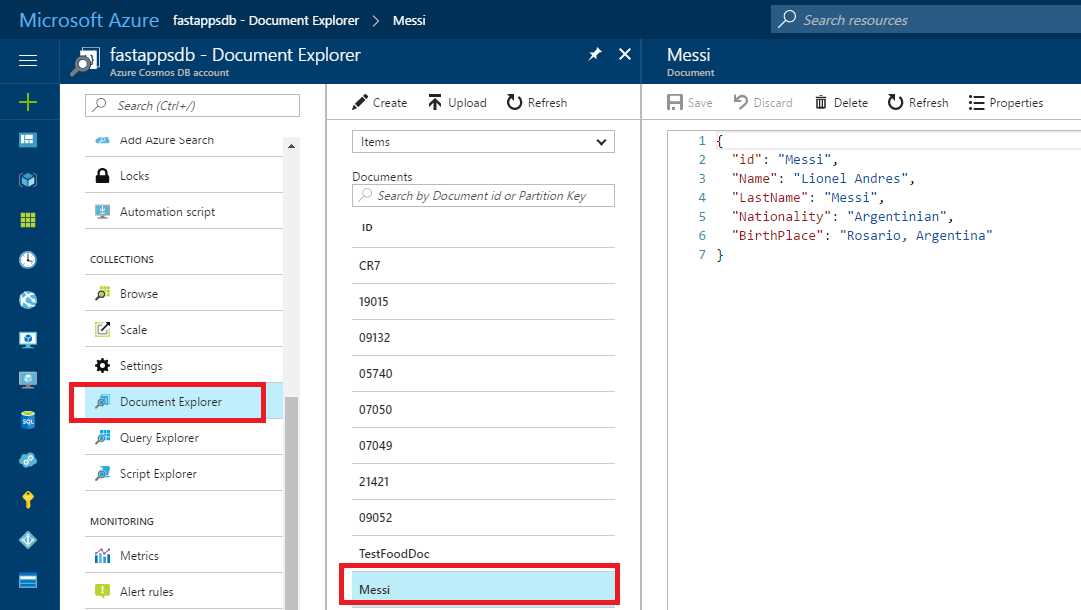Open Browse under Collections
1081x610 pixels.
184,294
